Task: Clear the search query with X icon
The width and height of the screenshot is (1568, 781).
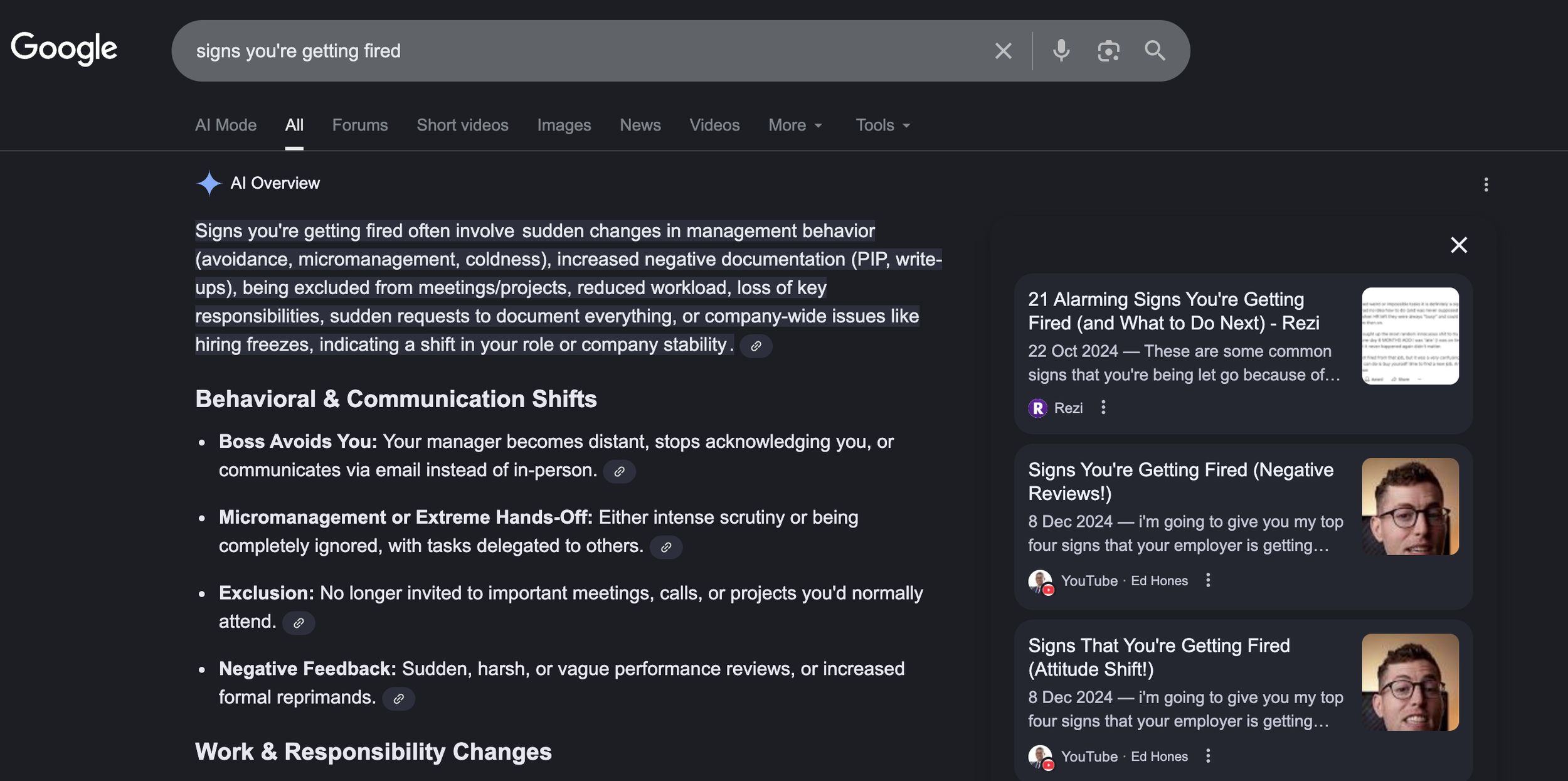Action: 1003,50
